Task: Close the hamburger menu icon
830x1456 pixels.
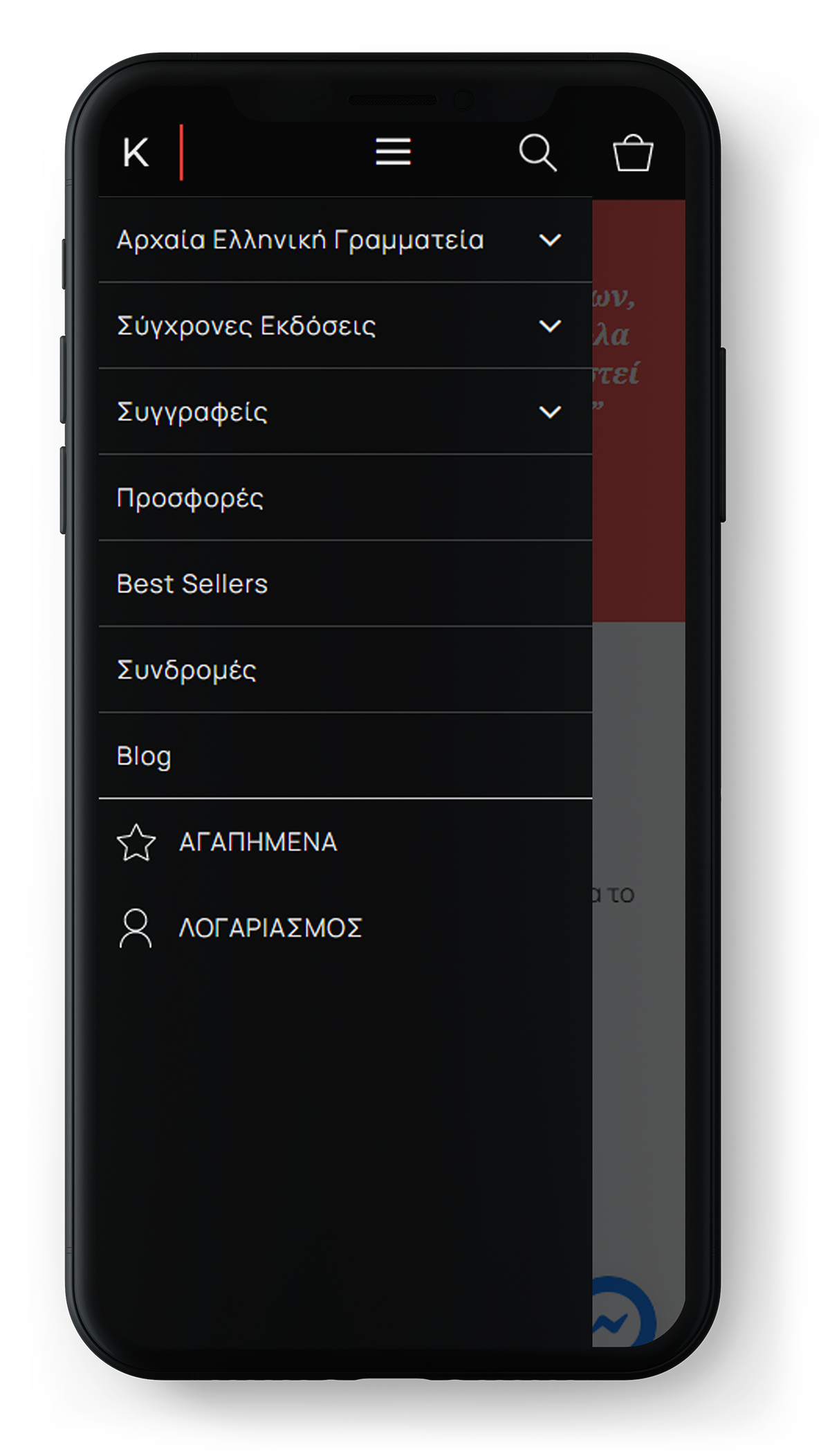Action: [393, 152]
